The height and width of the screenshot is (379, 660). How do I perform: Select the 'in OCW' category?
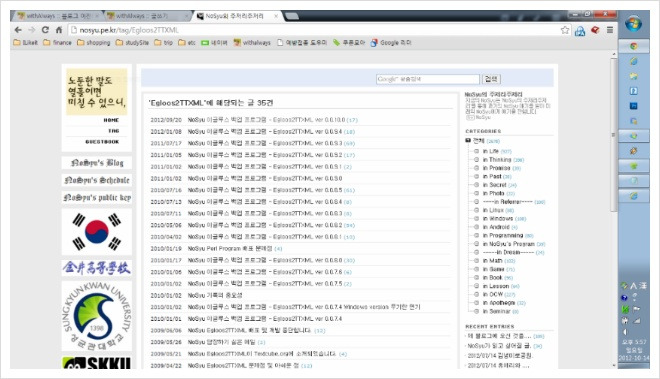[493, 294]
